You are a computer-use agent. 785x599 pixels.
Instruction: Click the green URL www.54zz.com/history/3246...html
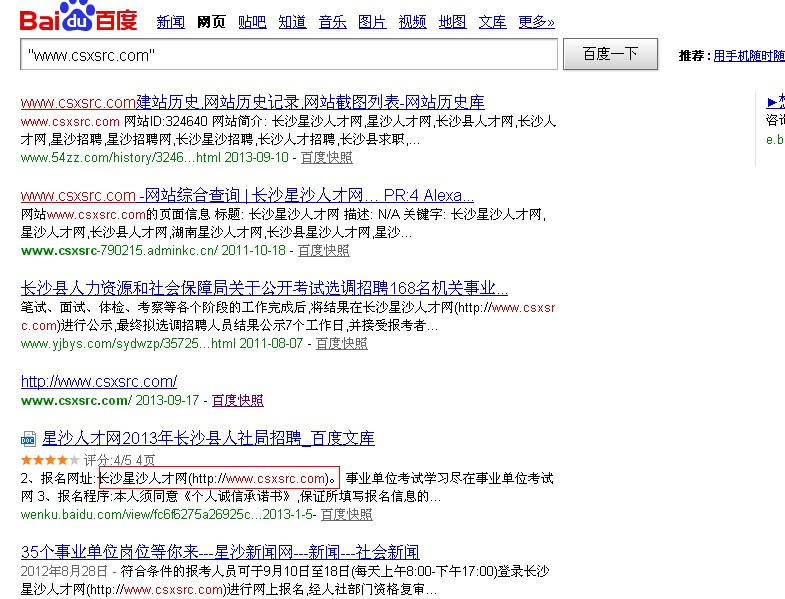click(x=121, y=158)
